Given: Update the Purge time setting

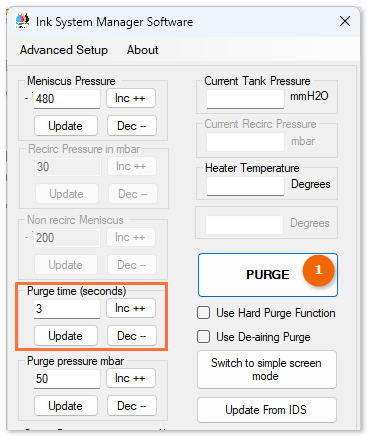Looking at the screenshot, I should point(66,336).
